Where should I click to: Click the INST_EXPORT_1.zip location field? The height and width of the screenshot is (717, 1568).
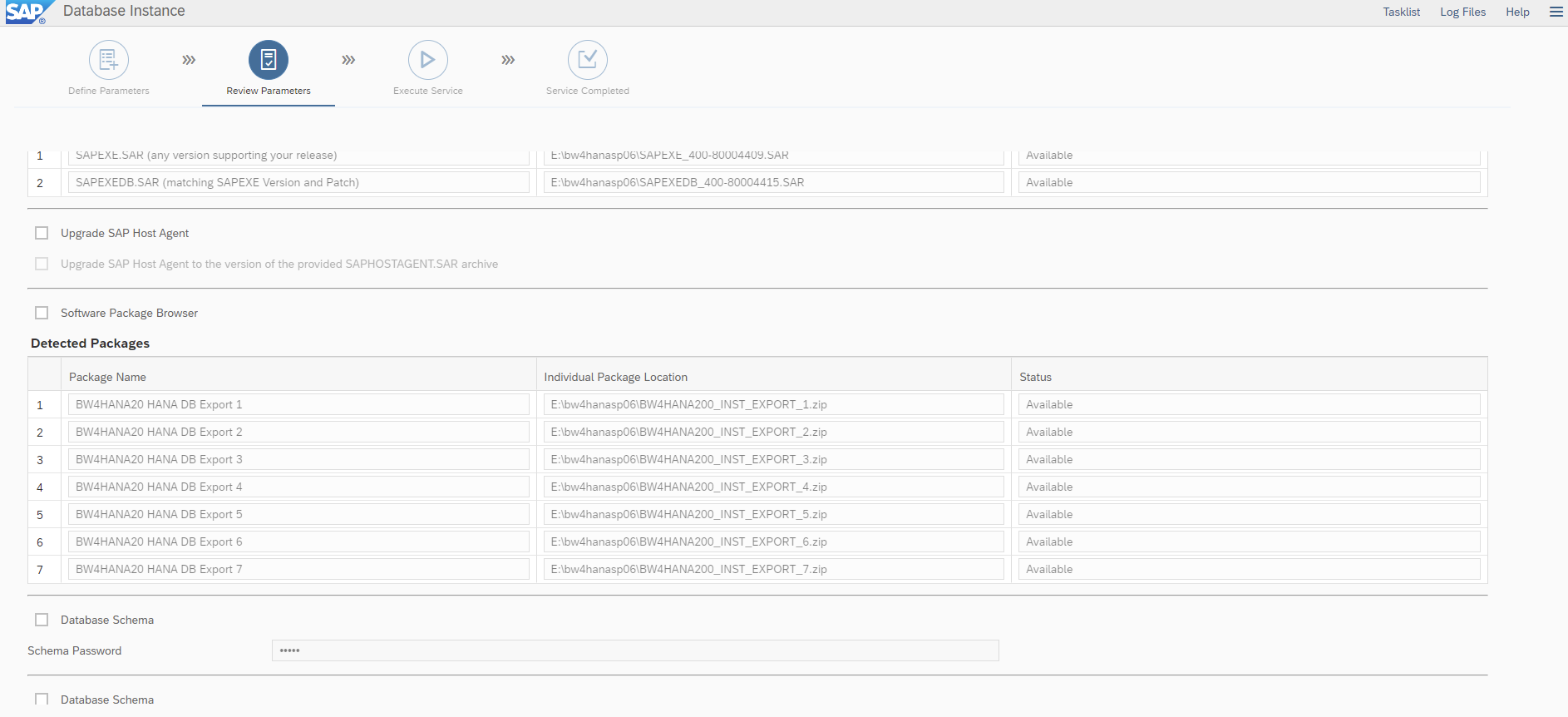pyautogui.click(x=774, y=404)
